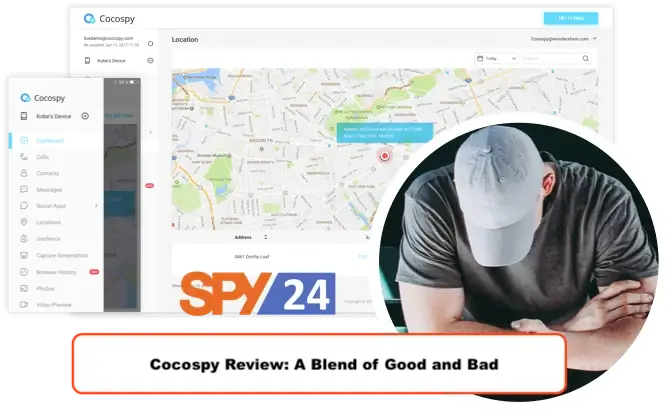672x416 pixels.
Task: Click the arrow right of the mobile panel
Action: 150,132
